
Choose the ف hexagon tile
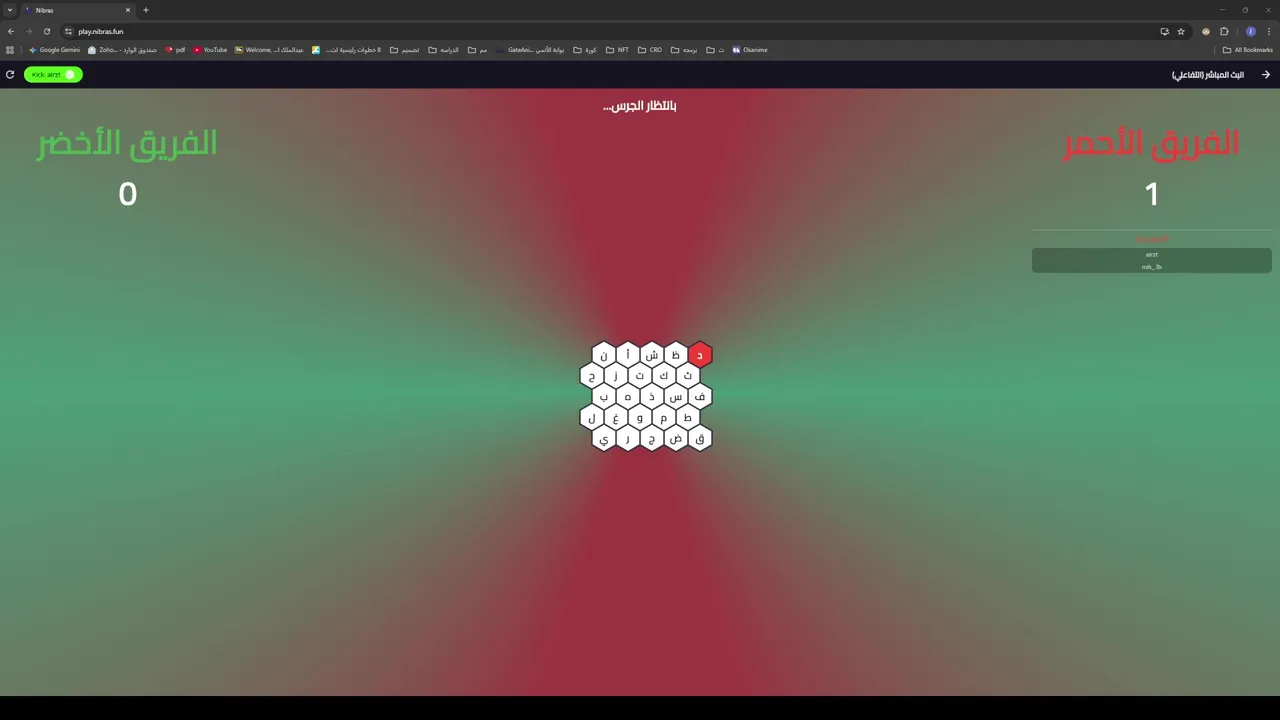point(700,397)
